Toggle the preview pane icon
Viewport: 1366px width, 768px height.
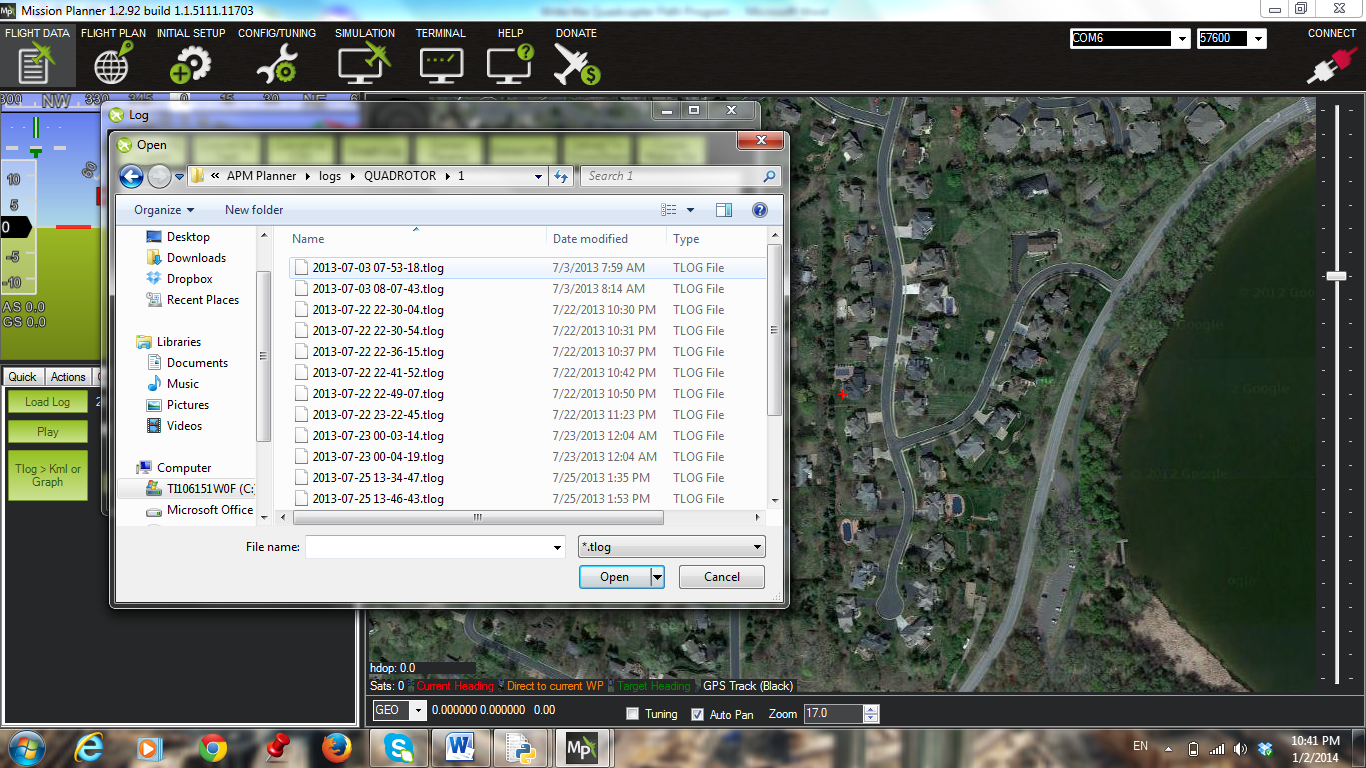pos(724,210)
